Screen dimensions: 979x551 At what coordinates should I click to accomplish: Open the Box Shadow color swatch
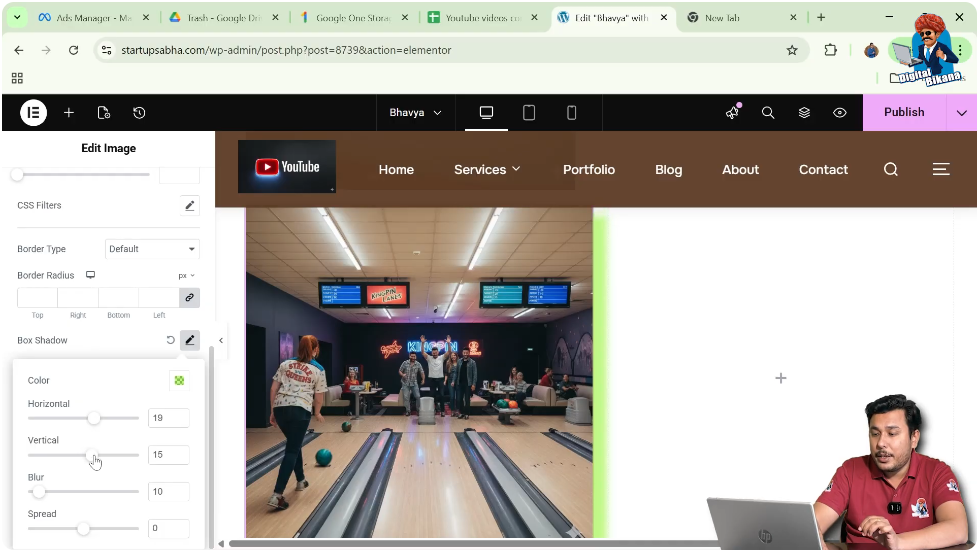tap(179, 380)
